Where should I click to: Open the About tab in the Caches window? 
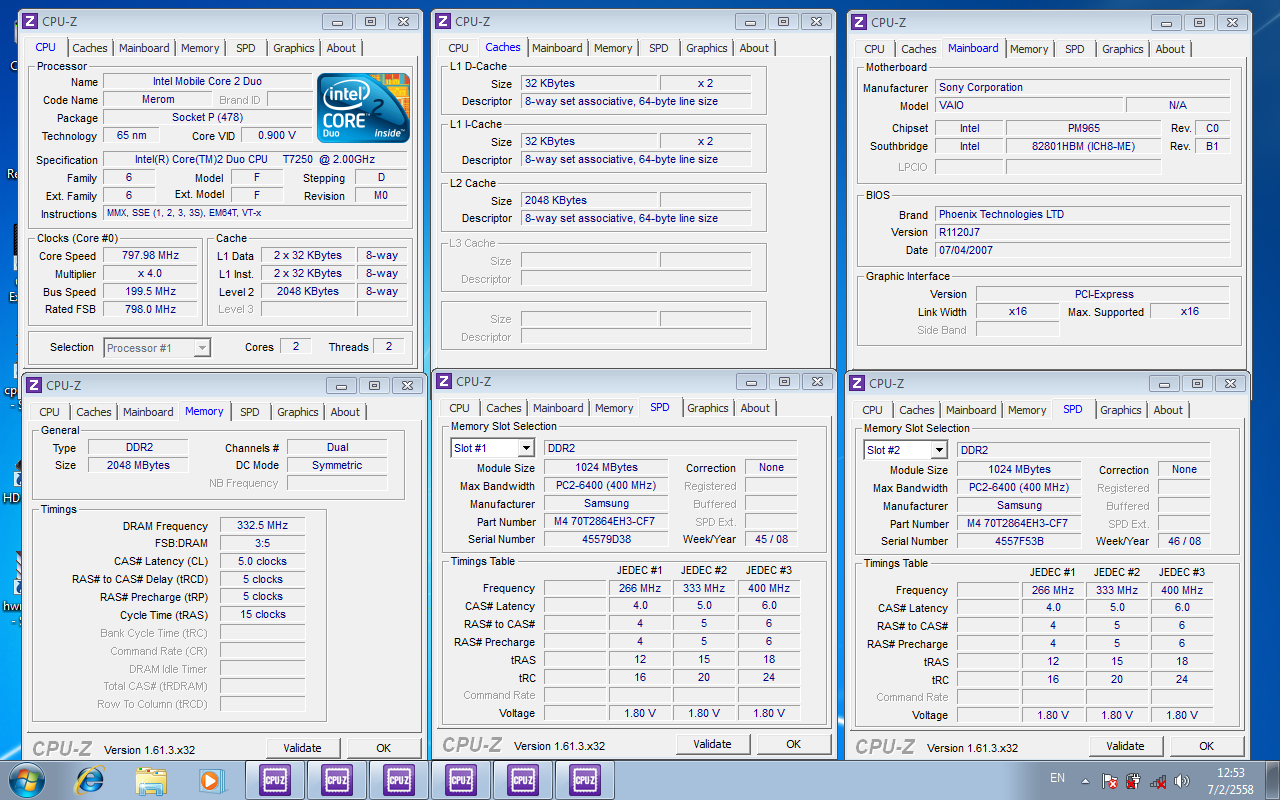tap(754, 48)
